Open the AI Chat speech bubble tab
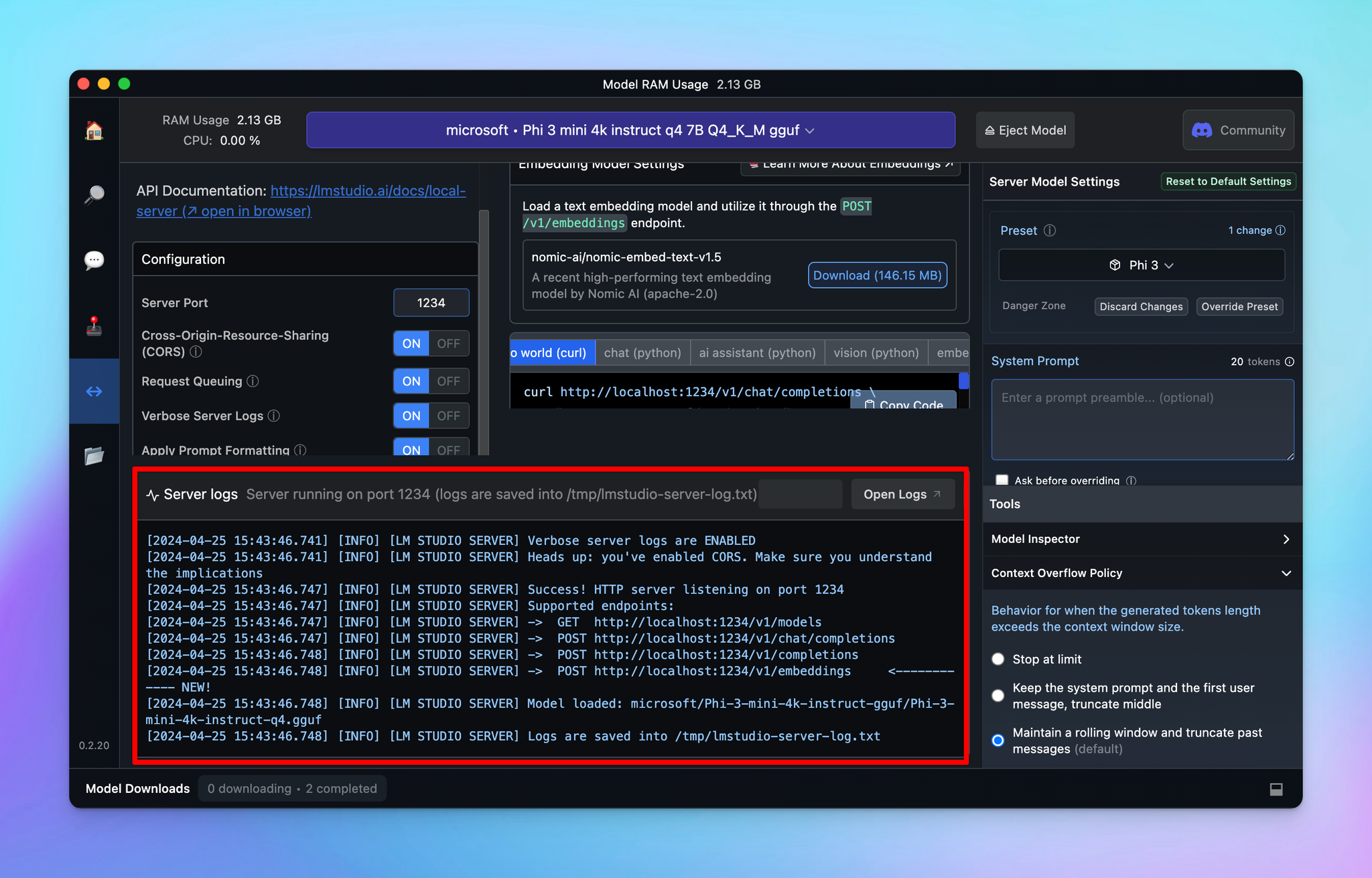Screen dimensions: 1372x878 click(94, 260)
